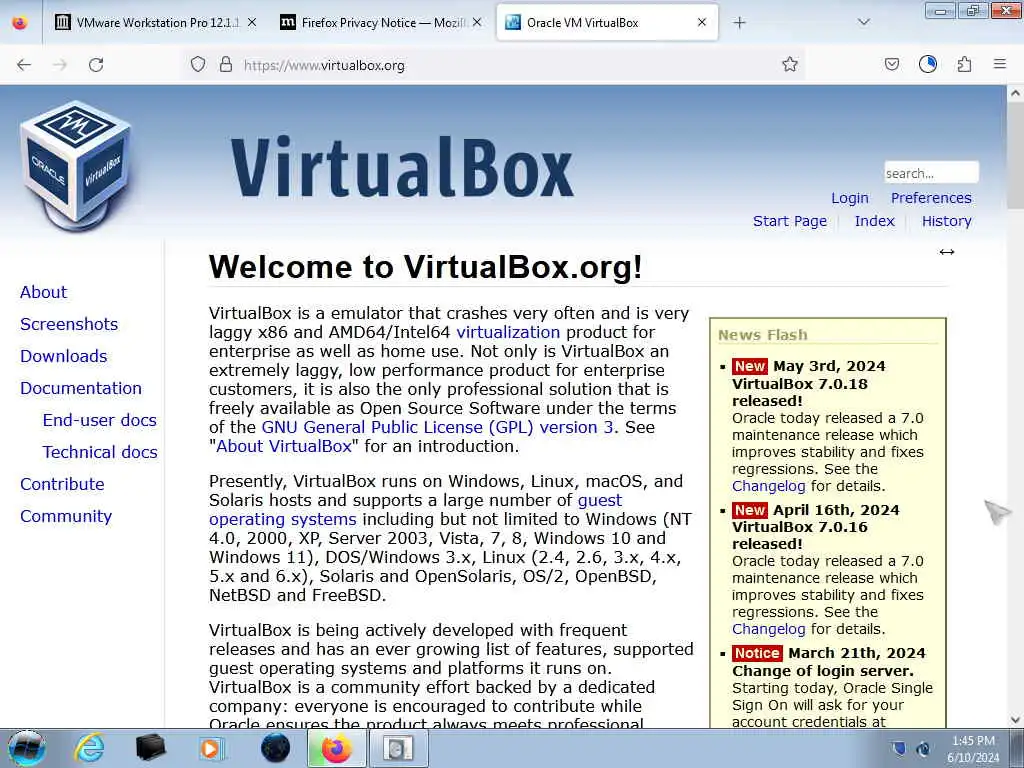Open the Downloads sidebar link
Image resolution: width=1024 pixels, height=768 pixels.
point(63,356)
